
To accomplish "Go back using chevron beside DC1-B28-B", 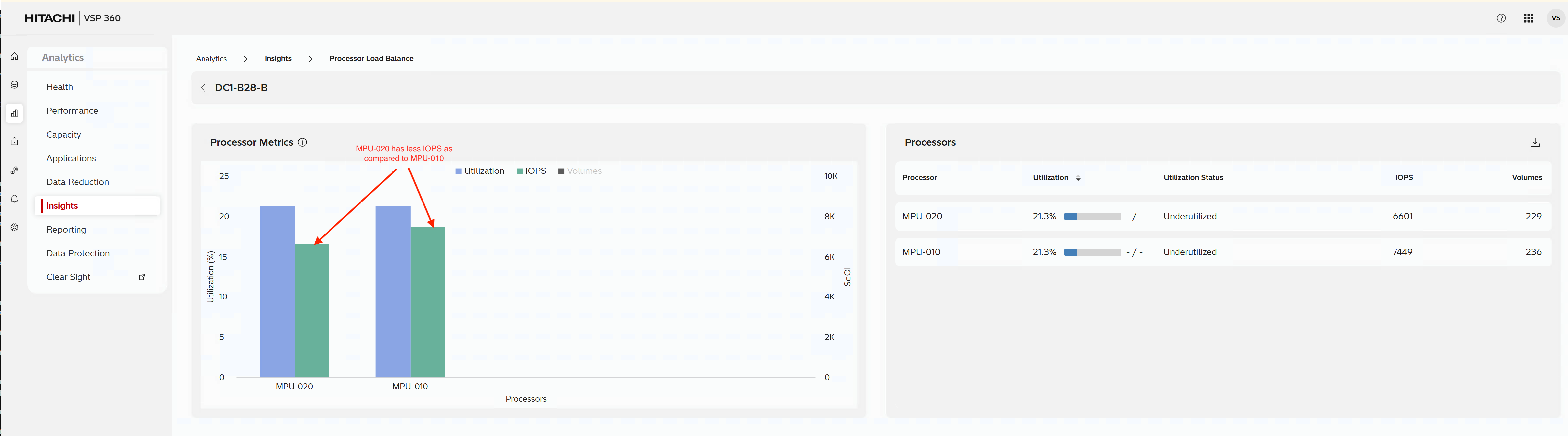I will 203,88.
